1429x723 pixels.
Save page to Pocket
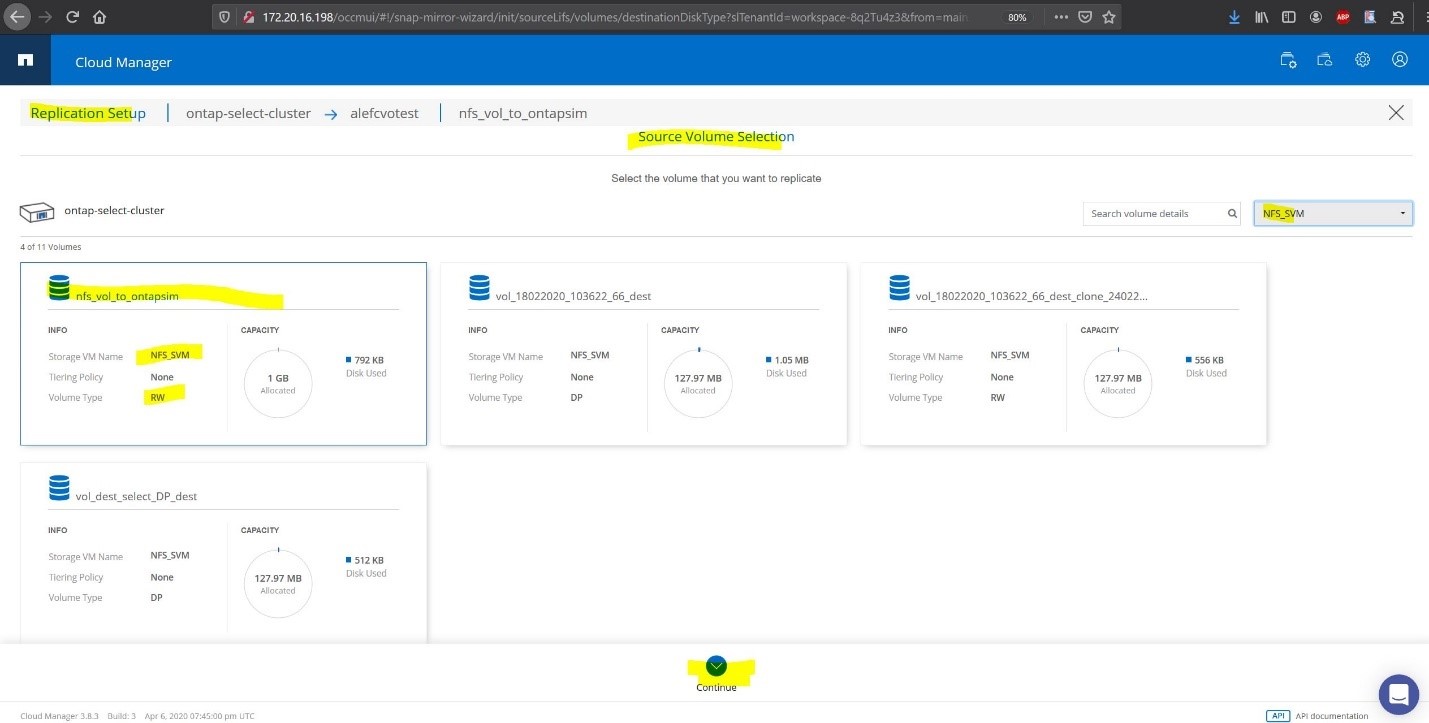pos(1085,17)
